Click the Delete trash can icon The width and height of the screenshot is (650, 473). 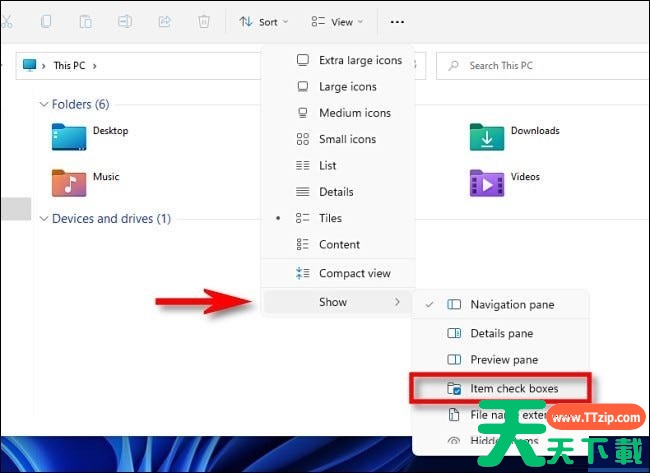[204, 22]
